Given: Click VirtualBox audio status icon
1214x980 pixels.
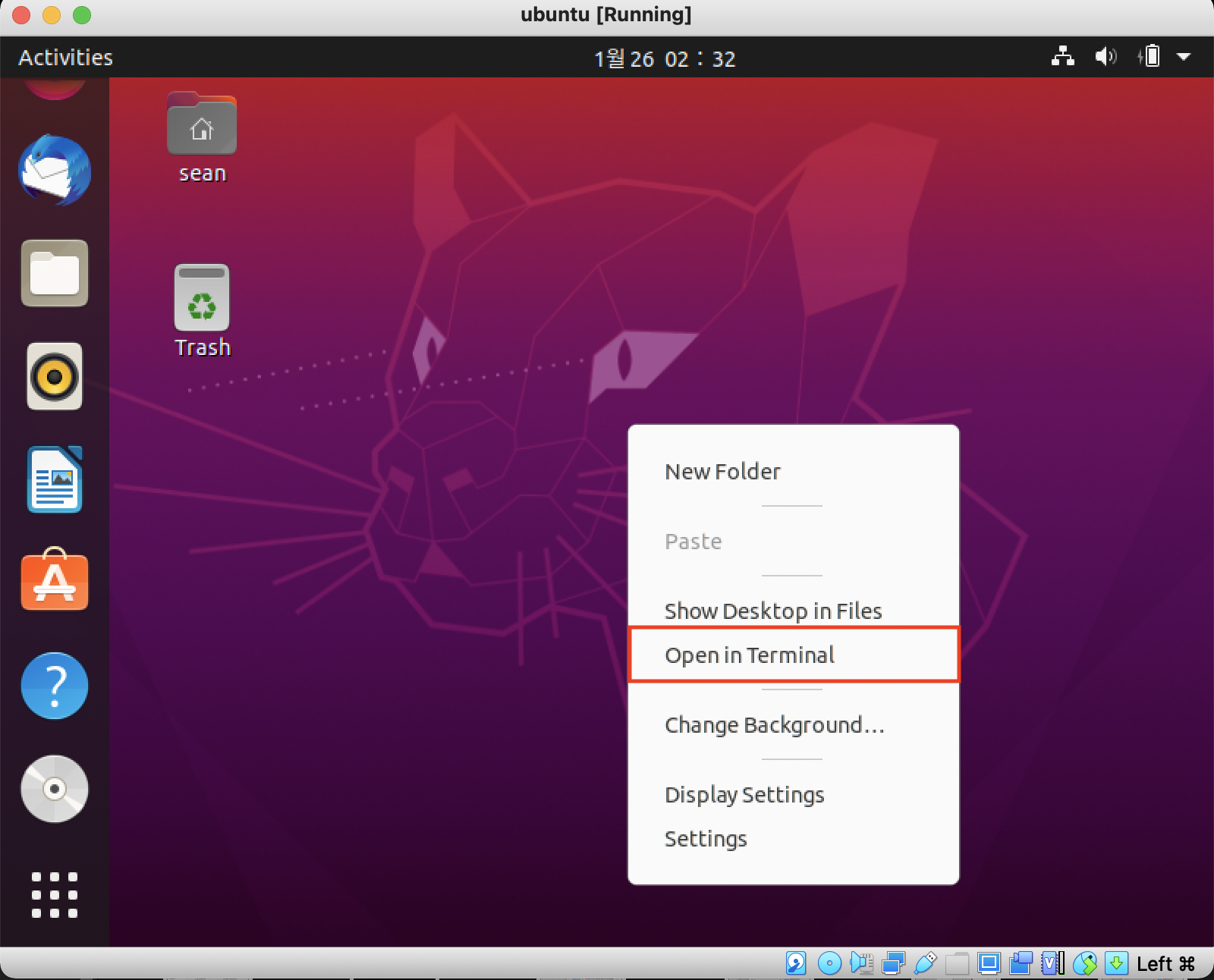Looking at the screenshot, I should click(x=862, y=963).
